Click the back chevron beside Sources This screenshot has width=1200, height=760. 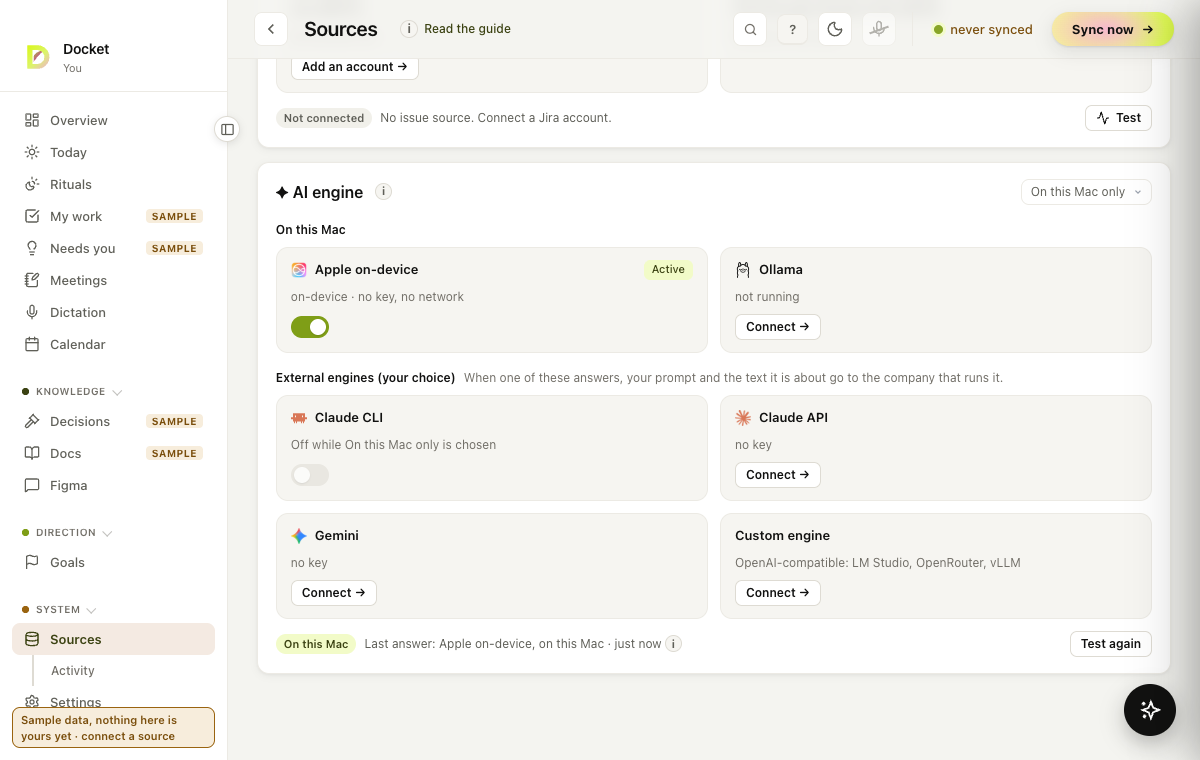tap(271, 29)
